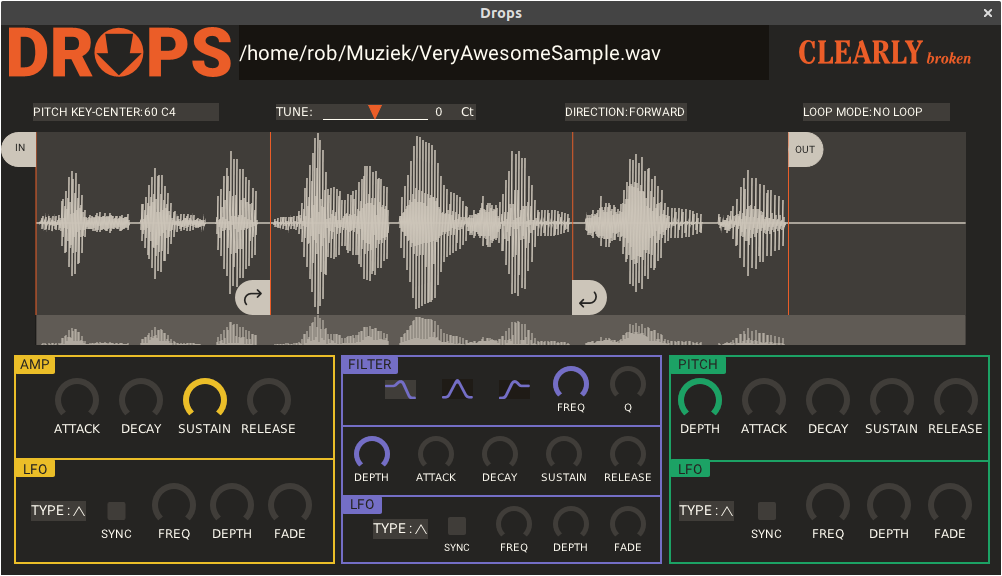Click the PITCH ATTACK knob

click(x=764, y=399)
